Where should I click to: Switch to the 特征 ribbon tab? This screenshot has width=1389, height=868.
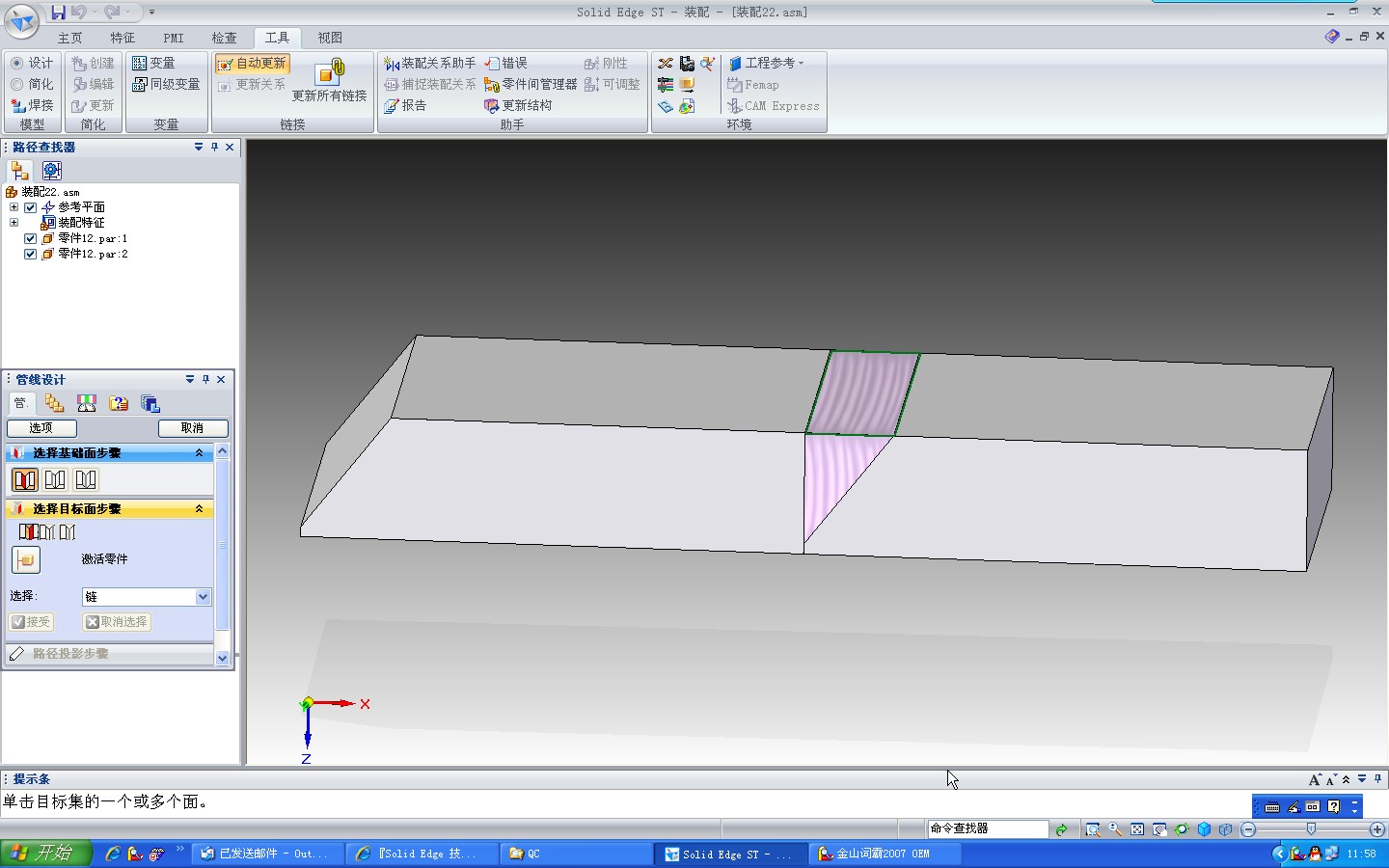(123, 38)
